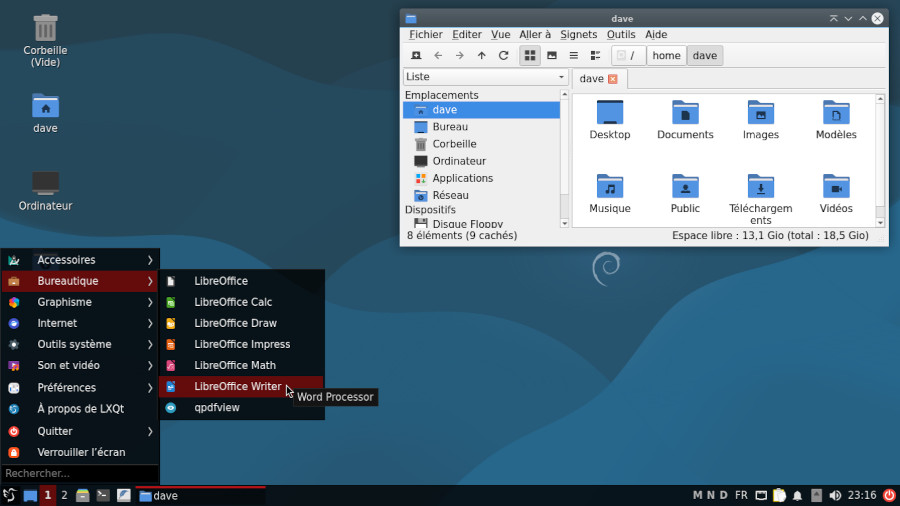Image resolution: width=900 pixels, height=506 pixels.
Task: Click the home path button
Action: coord(666,56)
